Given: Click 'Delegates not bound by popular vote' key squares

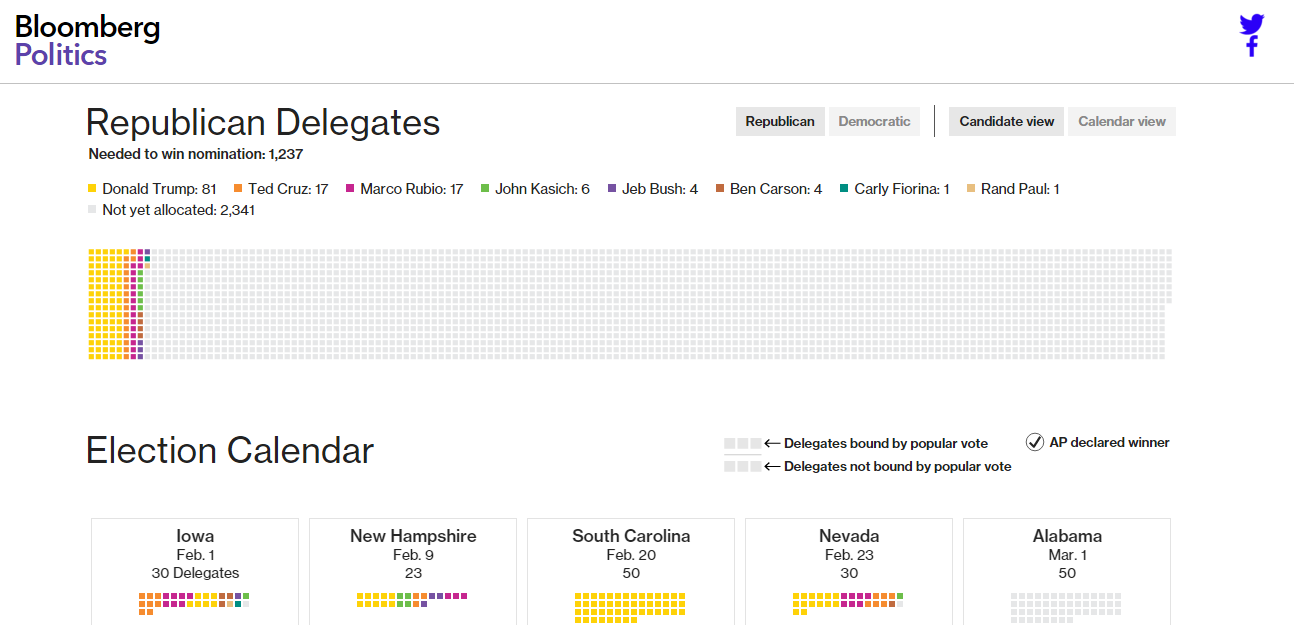Looking at the screenshot, I should coord(743,466).
